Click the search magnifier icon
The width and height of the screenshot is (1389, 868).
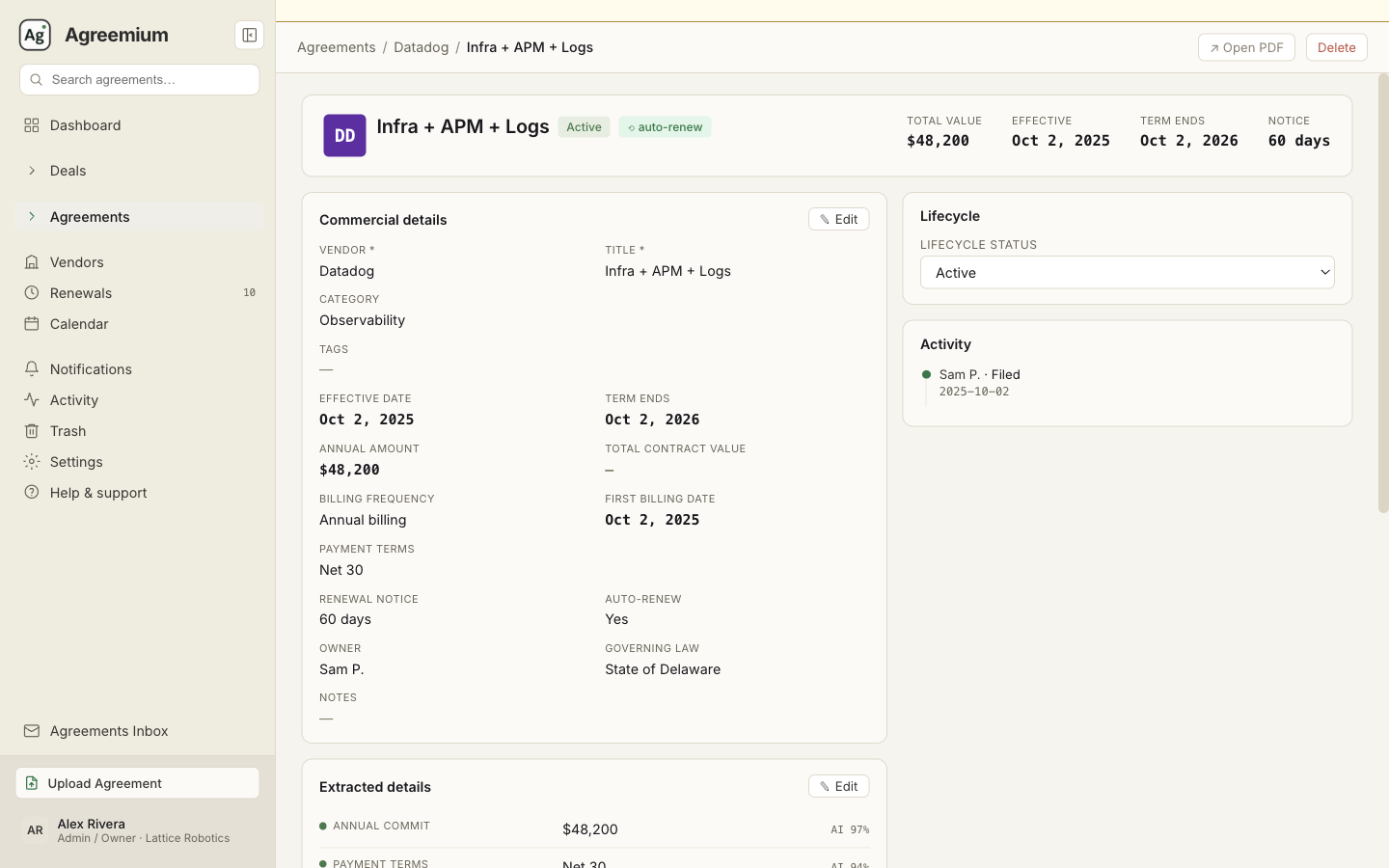pos(36,80)
